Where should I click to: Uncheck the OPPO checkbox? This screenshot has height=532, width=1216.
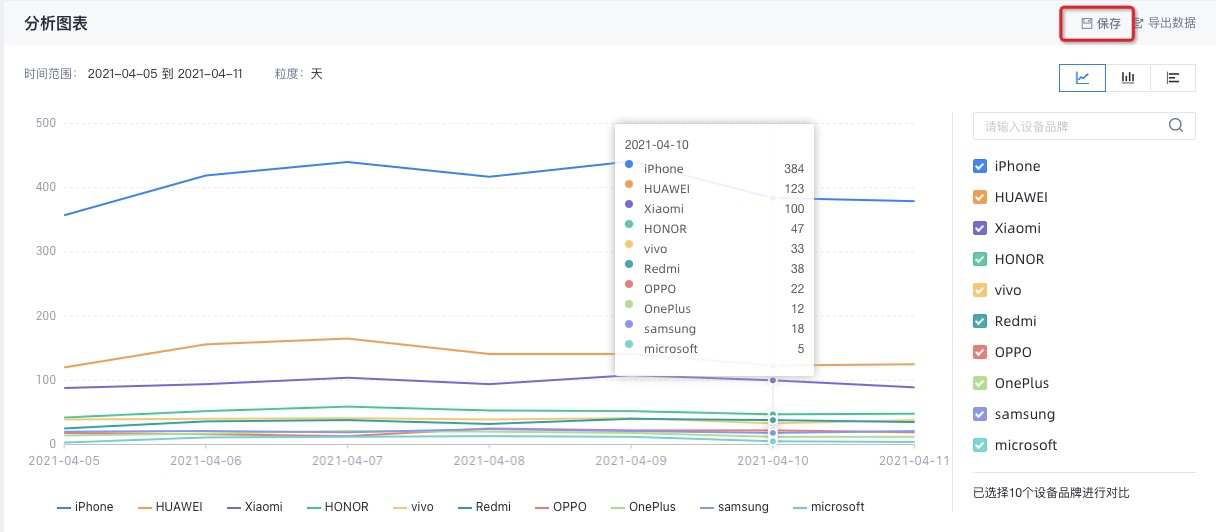(980, 352)
